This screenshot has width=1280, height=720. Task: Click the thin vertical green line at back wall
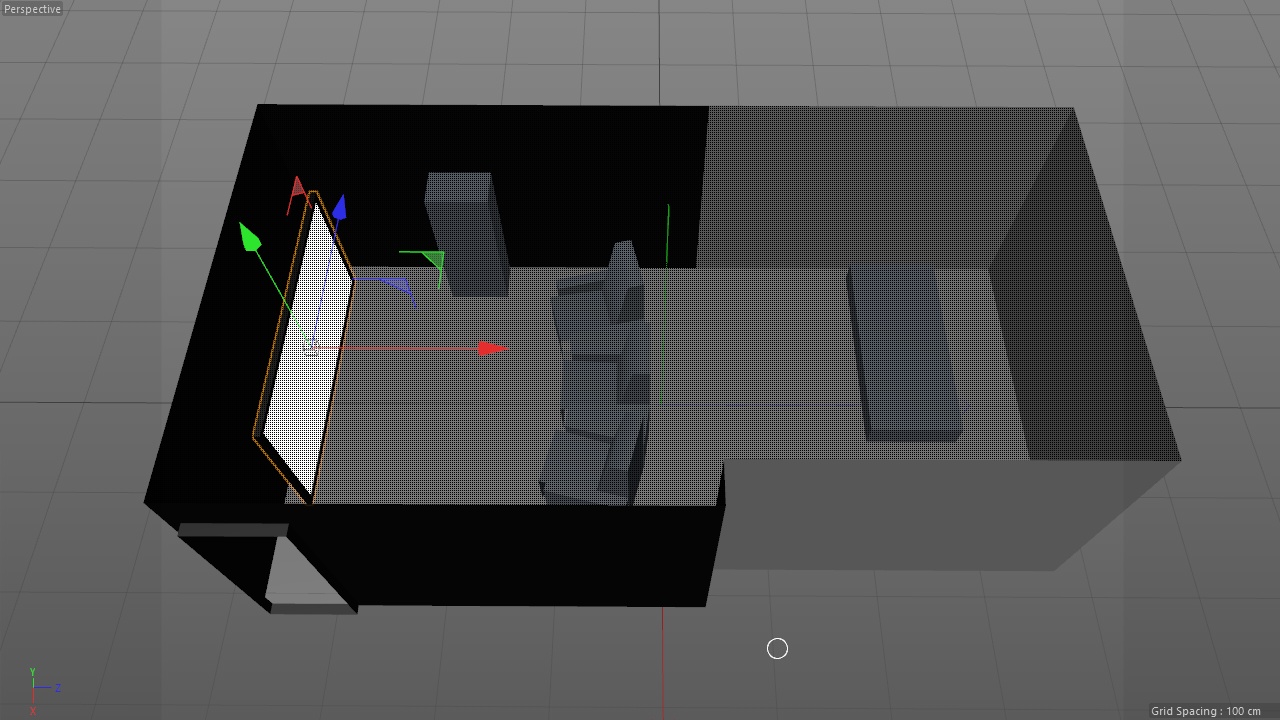[x=668, y=235]
